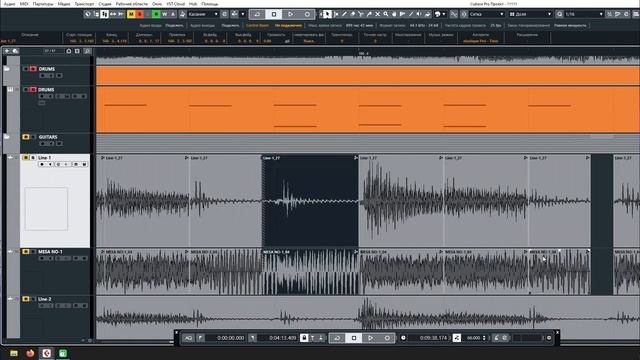The width and height of the screenshot is (640, 360).
Task: Click the Add Track plus icon
Action: pos(7,51)
